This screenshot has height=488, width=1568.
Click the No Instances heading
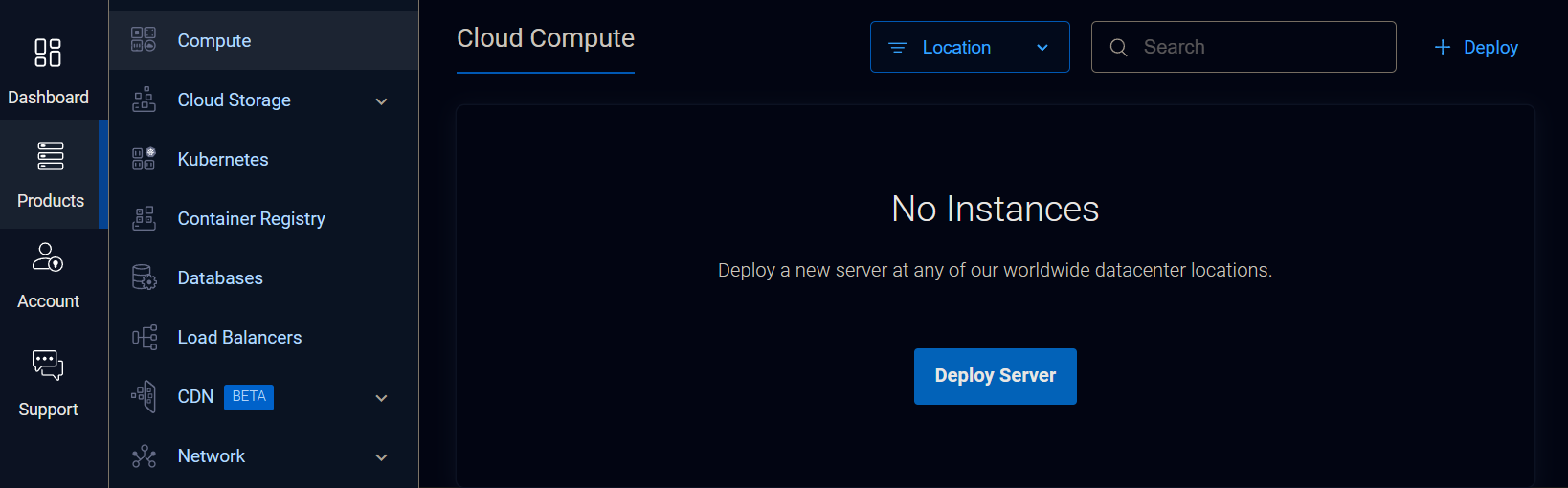tap(996, 209)
